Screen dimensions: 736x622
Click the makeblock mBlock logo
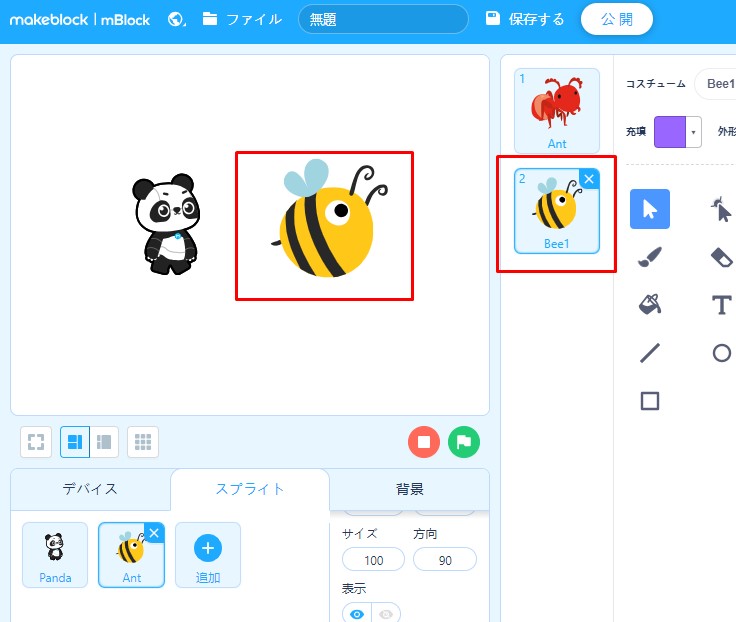[79, 20]
